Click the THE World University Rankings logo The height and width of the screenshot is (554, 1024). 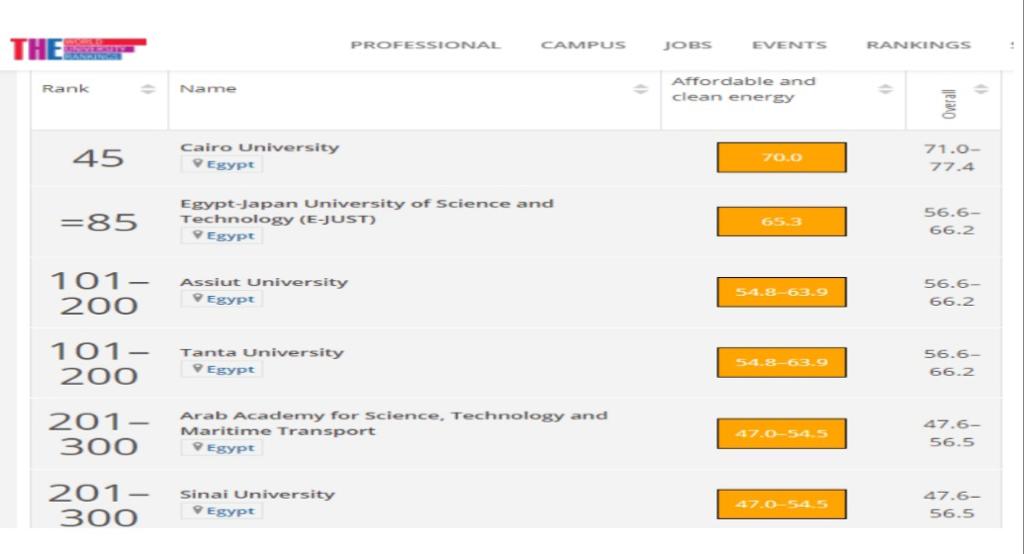click(x=78, y=49)
